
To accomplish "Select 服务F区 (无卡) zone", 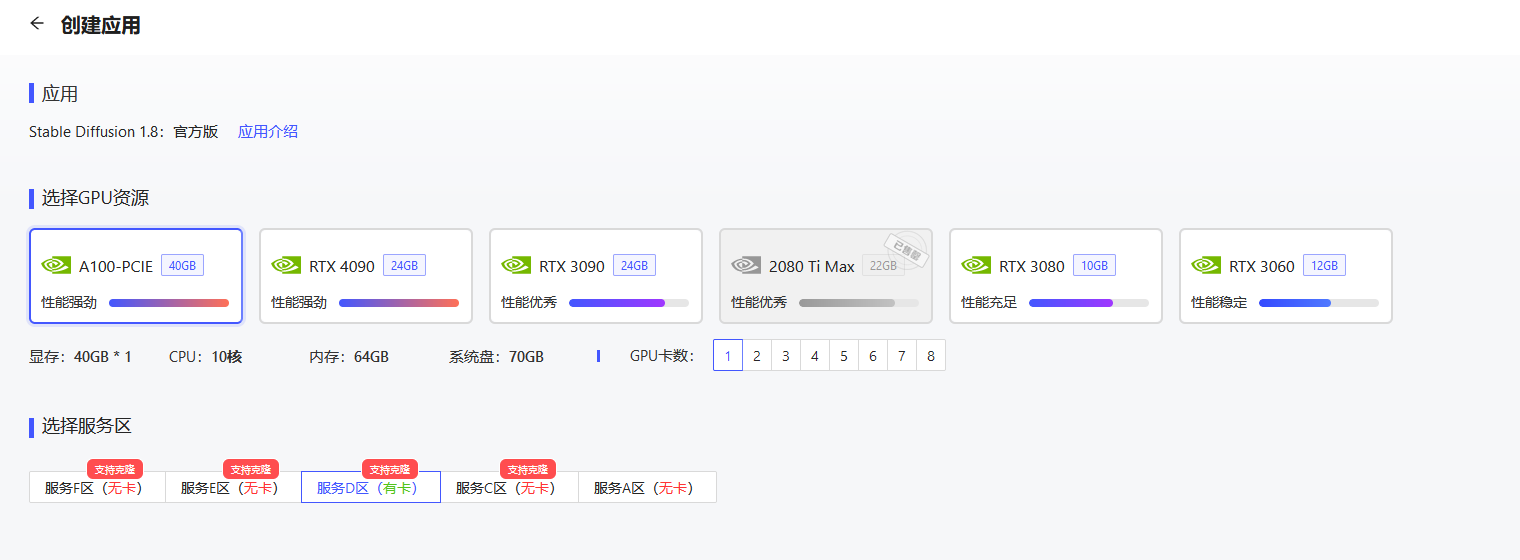I will [x=97, y=487].
